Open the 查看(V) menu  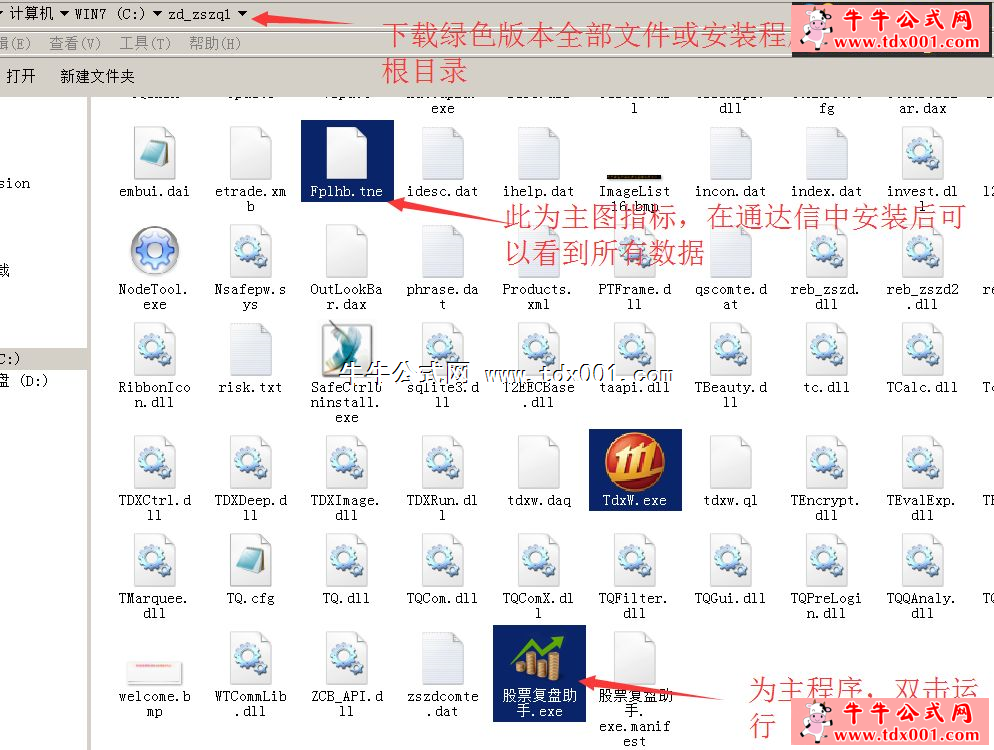[75, 43]
